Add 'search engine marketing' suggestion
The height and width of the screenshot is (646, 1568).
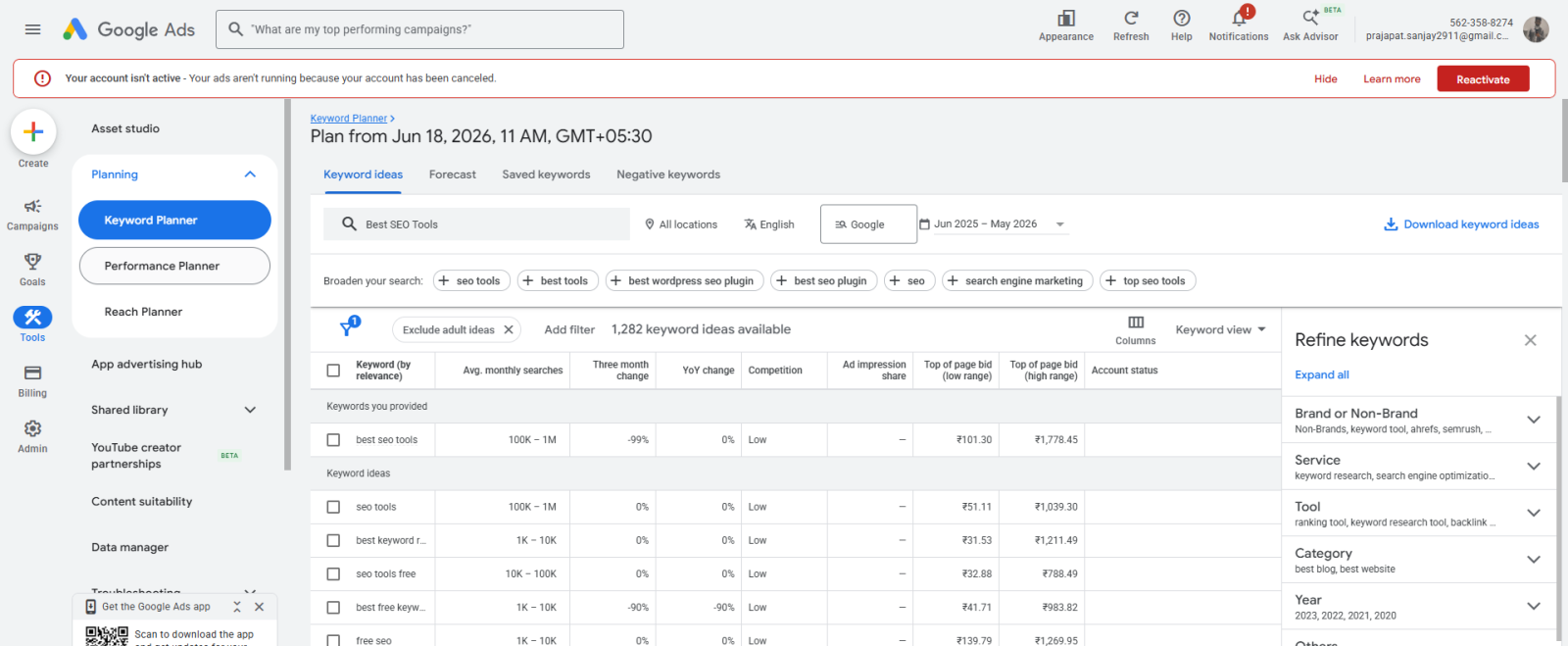[1017, 280]
